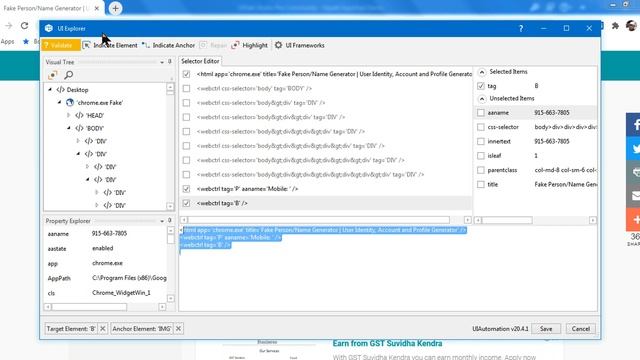Open Chrome extensions puzzle icon
Screen dimensions: 640x360
coord(615,26)
